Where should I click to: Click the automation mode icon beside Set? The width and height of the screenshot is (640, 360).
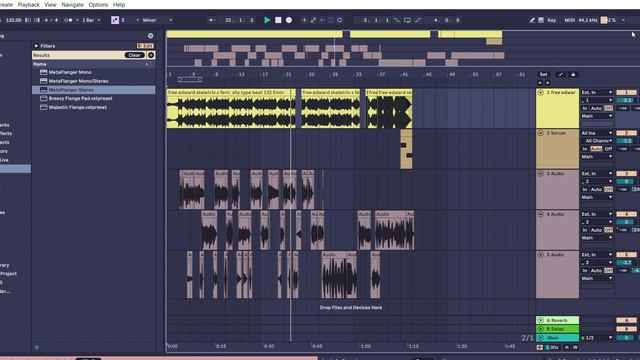(x=560, y=75)
